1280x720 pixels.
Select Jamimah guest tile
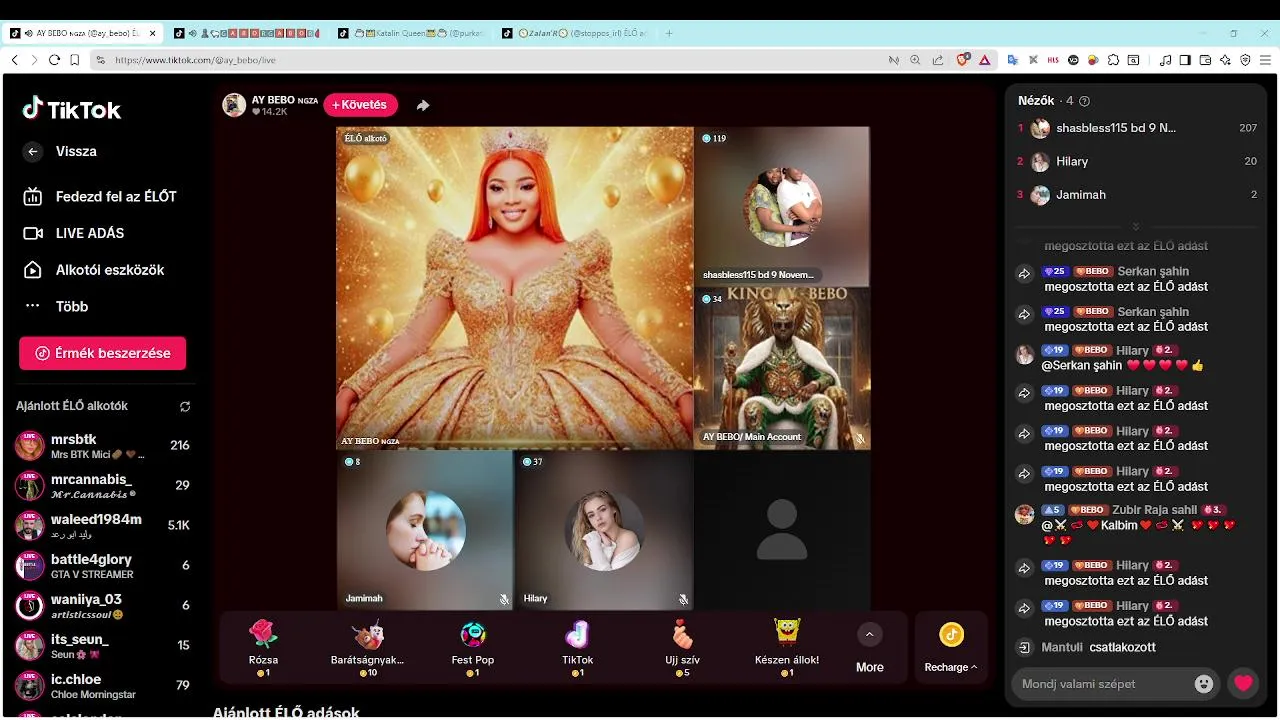point(425,530)
